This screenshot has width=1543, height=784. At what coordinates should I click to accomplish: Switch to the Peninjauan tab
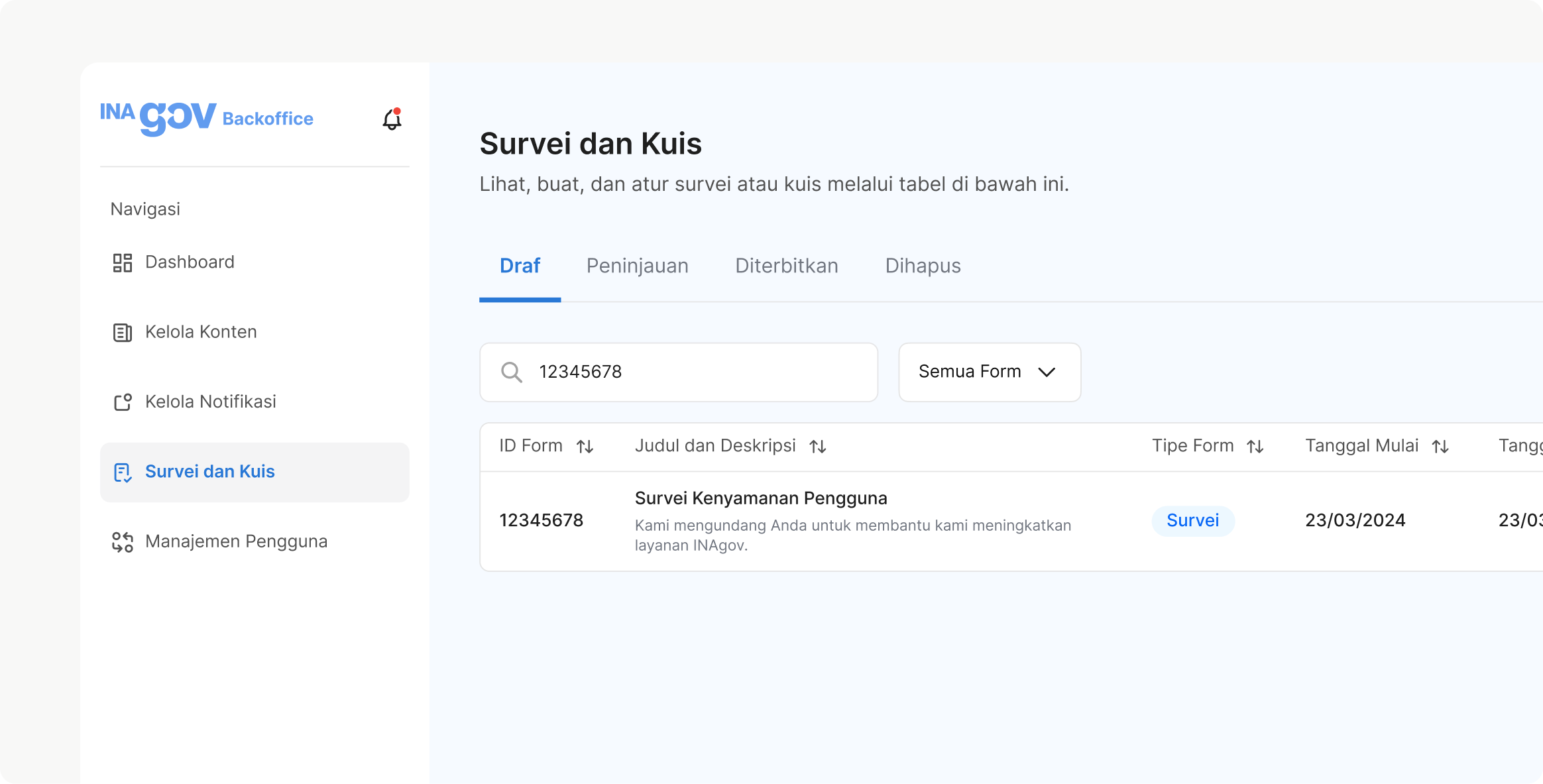coord(637,266)
